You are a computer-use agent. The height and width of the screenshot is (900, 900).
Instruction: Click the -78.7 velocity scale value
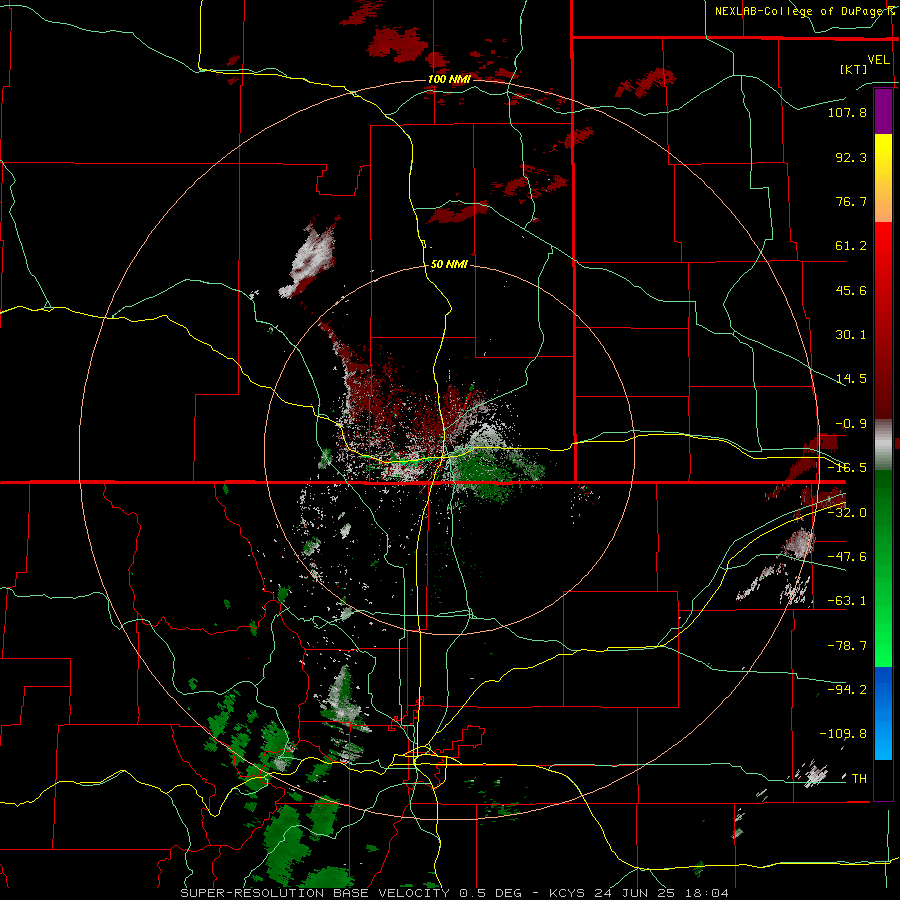(847, 646)
